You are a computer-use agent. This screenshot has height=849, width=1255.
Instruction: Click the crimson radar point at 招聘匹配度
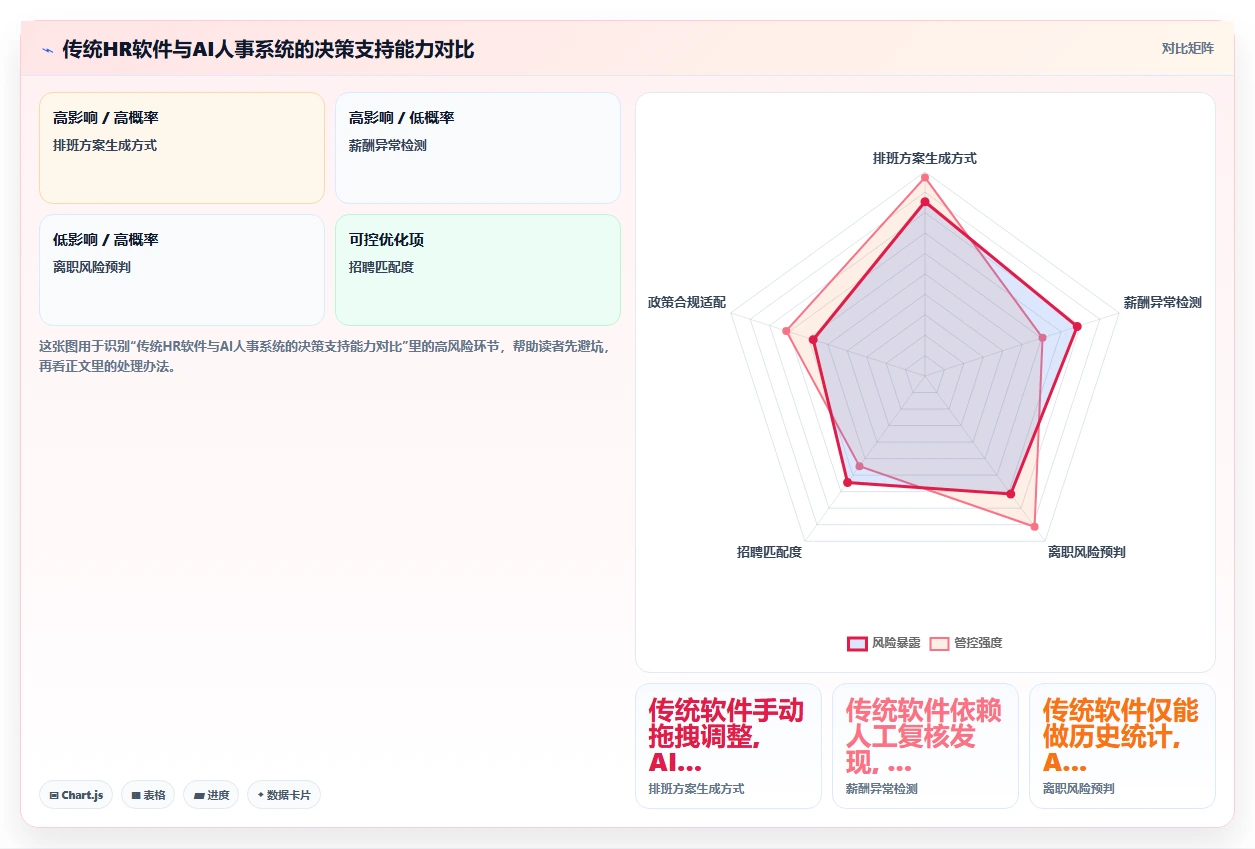(848, 483)
